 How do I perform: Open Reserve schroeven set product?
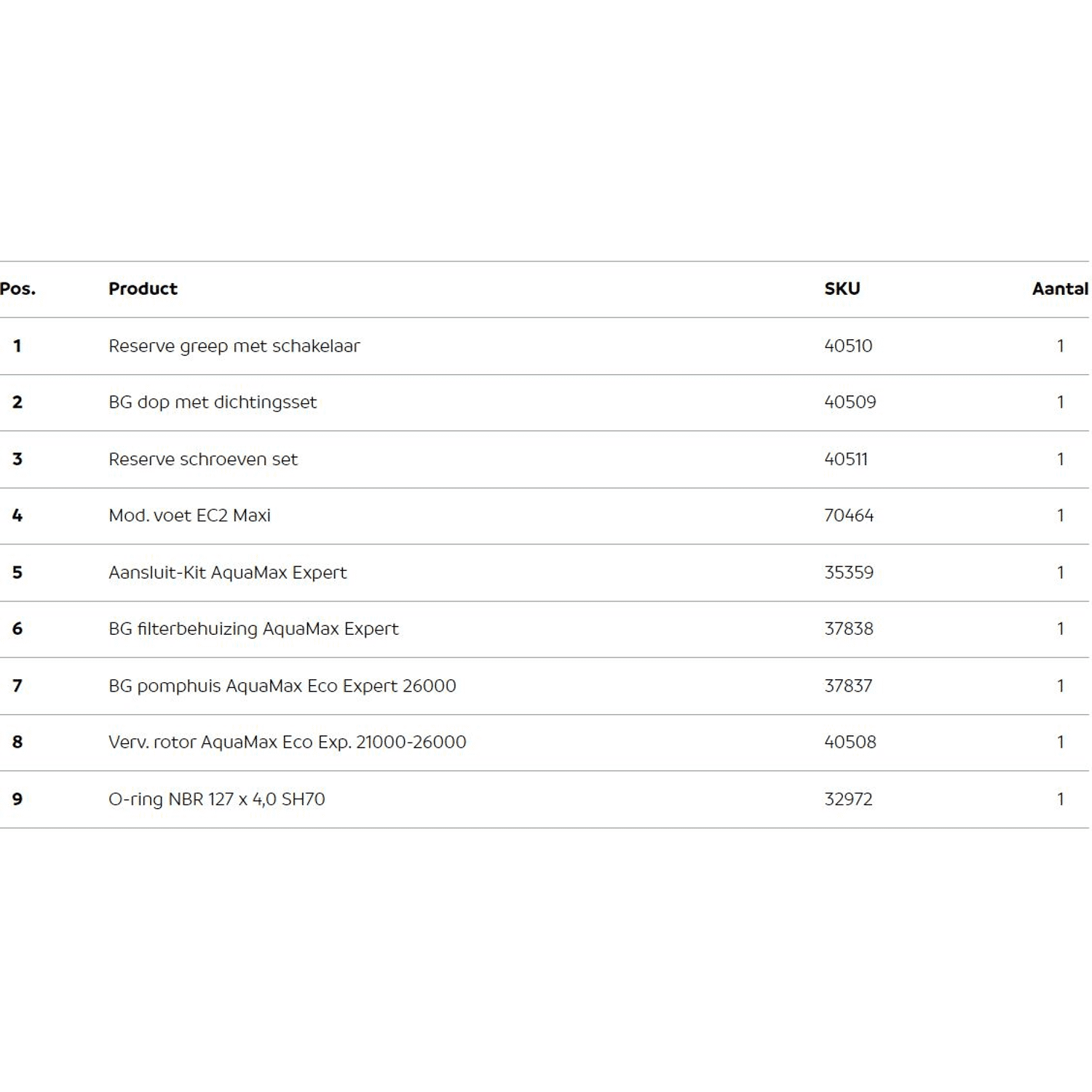point(203,459)
